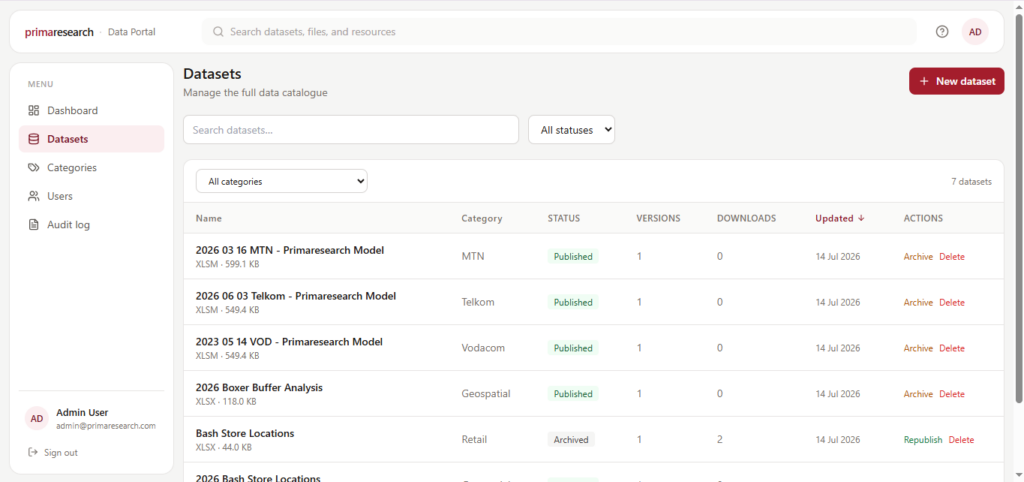This screenshot has width=1024, height=482.
Task: Go to Dashboard in the menu
Action: click(91, 110)
